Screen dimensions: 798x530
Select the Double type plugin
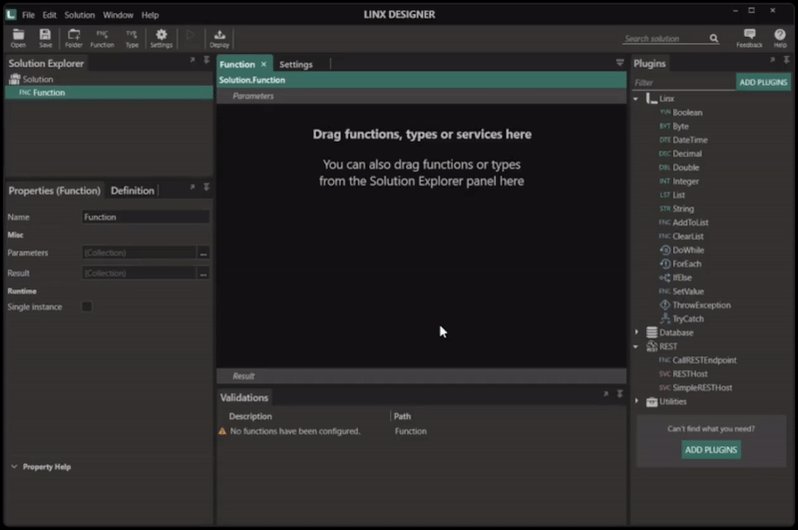click(679, 168)
